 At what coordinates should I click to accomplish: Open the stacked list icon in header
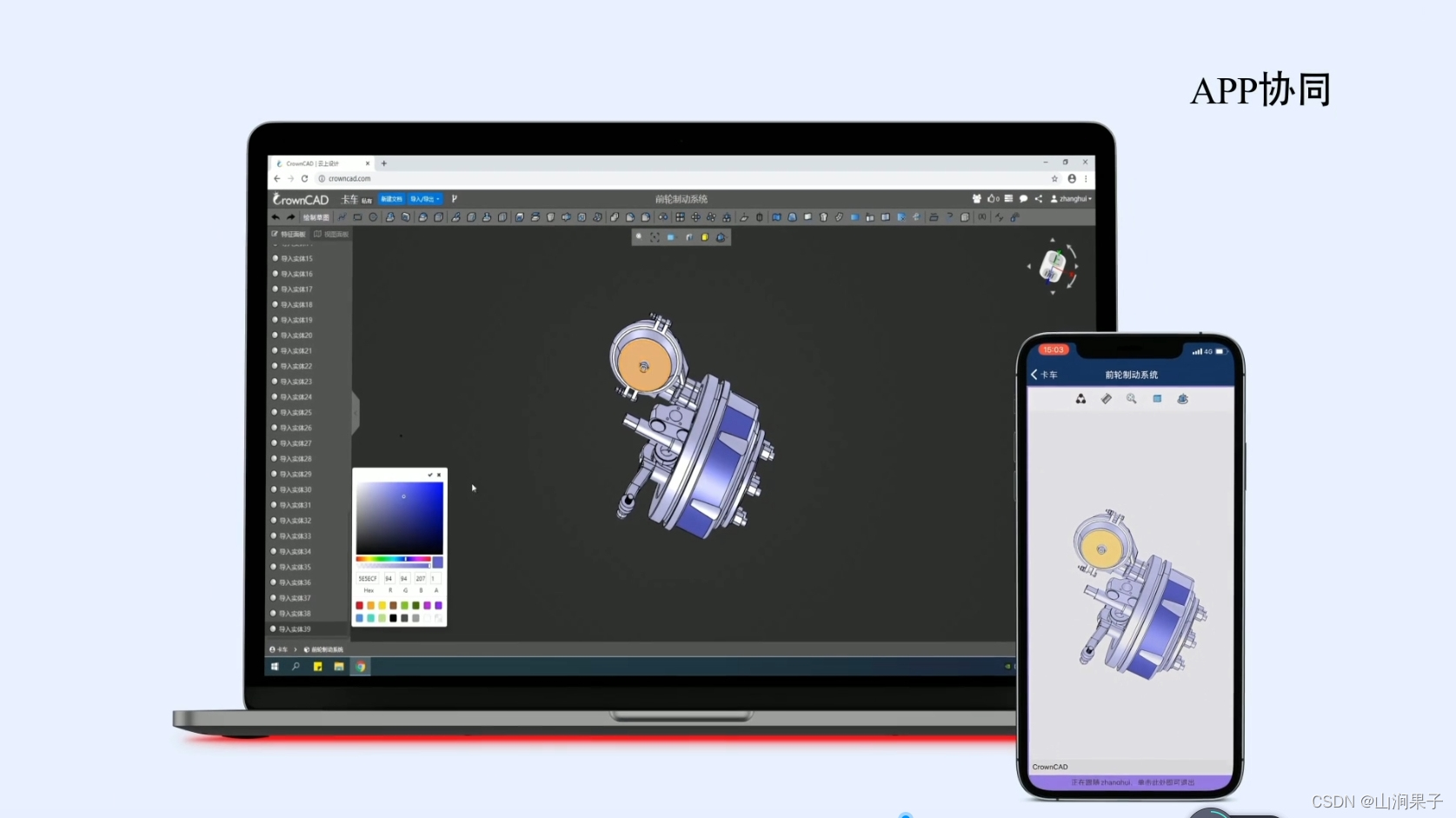[1008, 199]
